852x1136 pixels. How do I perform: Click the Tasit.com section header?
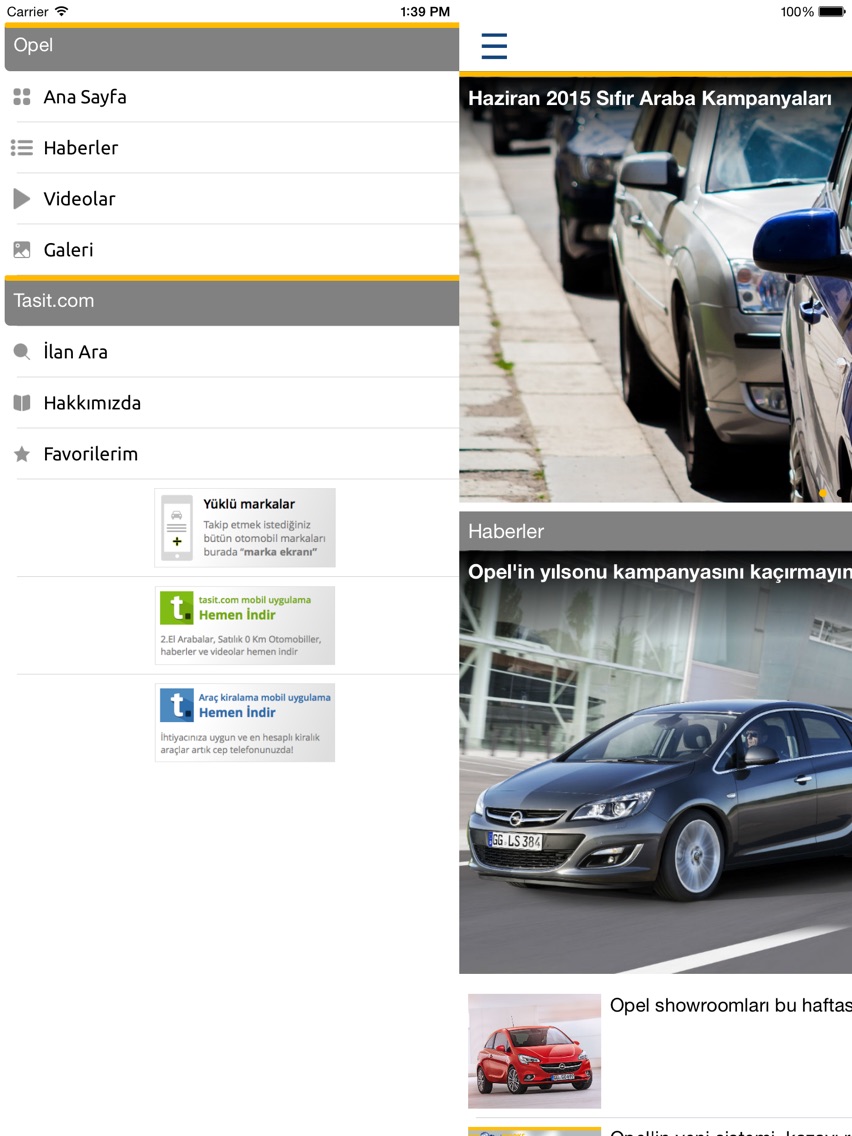point(232,301)
